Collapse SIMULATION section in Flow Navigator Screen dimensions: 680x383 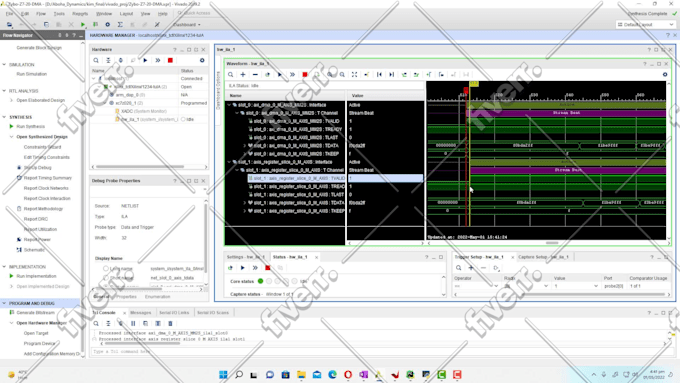[x=4, y=65]
